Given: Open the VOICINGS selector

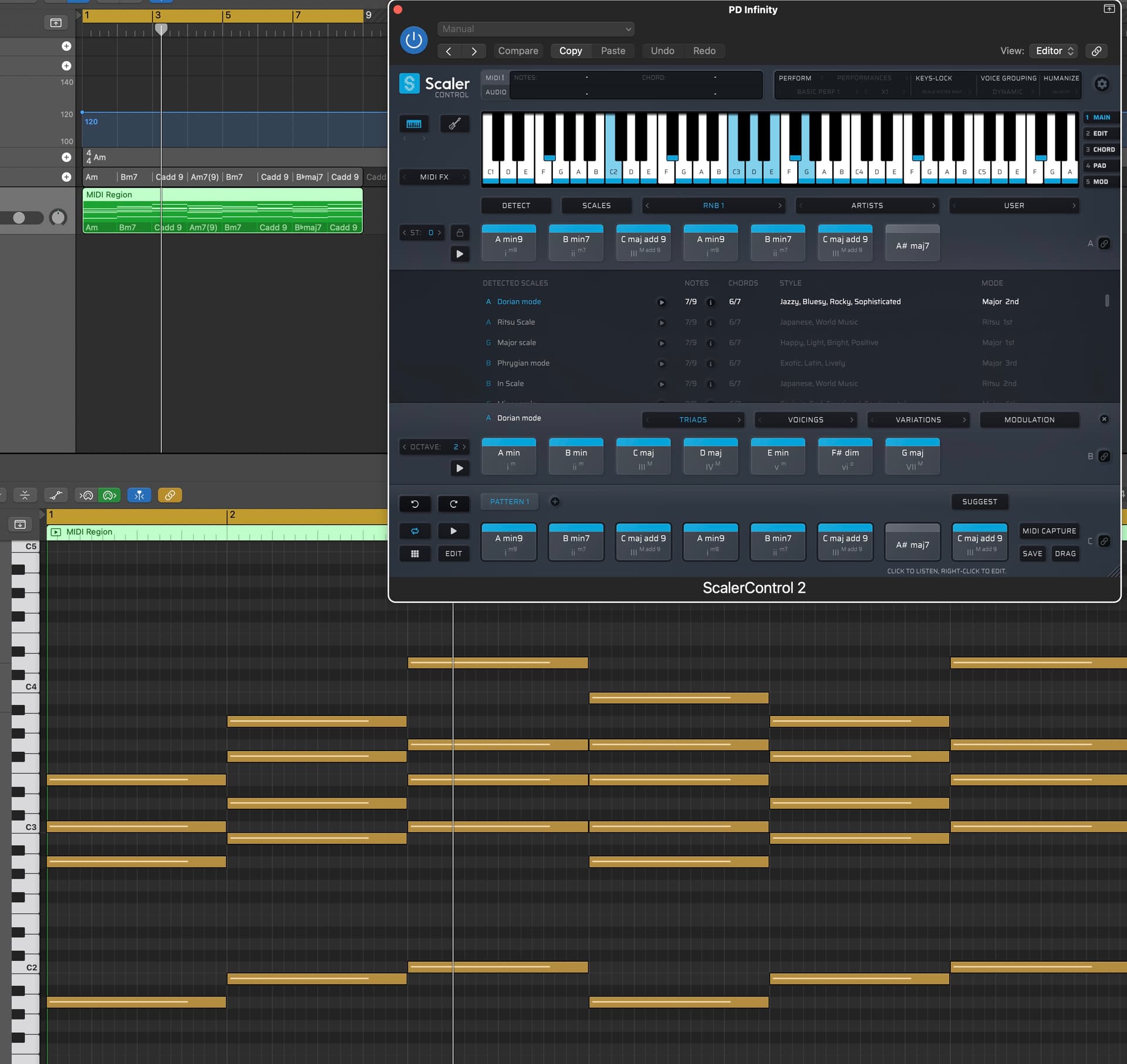Looking at the screenshot, I should click(x=805, y=420).
